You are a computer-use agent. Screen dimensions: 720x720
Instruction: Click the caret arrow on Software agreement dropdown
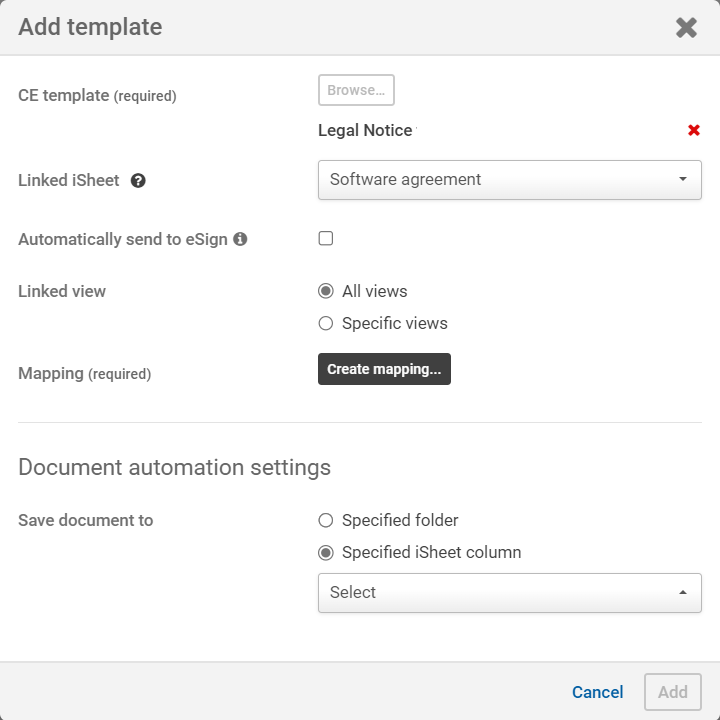pyautogui.click(x=682, y=180)
